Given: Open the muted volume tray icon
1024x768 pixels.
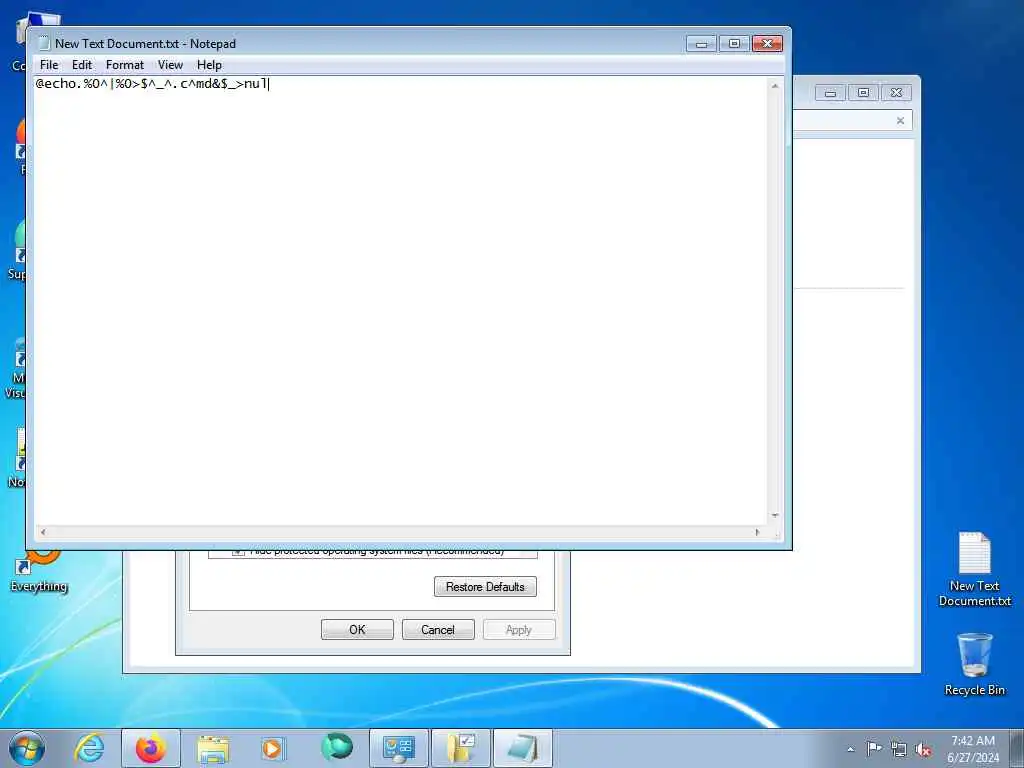Looking at the screenshot, I should (x=923, y=749).
